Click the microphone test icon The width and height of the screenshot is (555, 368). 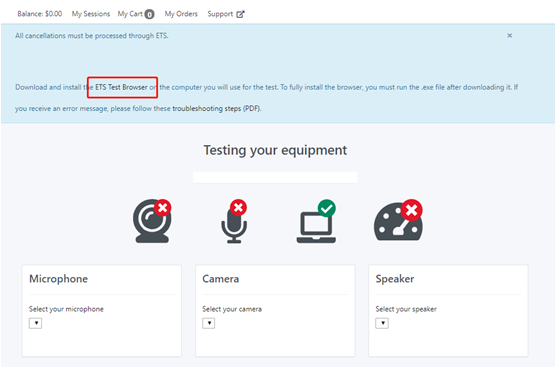pyautogui.click(x=234, y=222)
